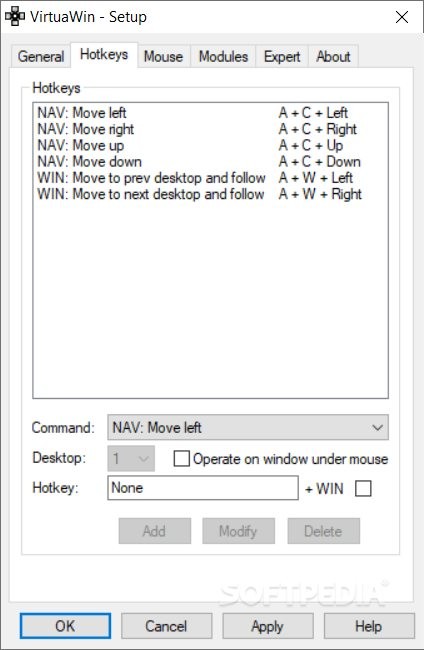The height and width of the screenshot is (650, 424).
Task: Click the Add button
Action: [x=155, y=531]
